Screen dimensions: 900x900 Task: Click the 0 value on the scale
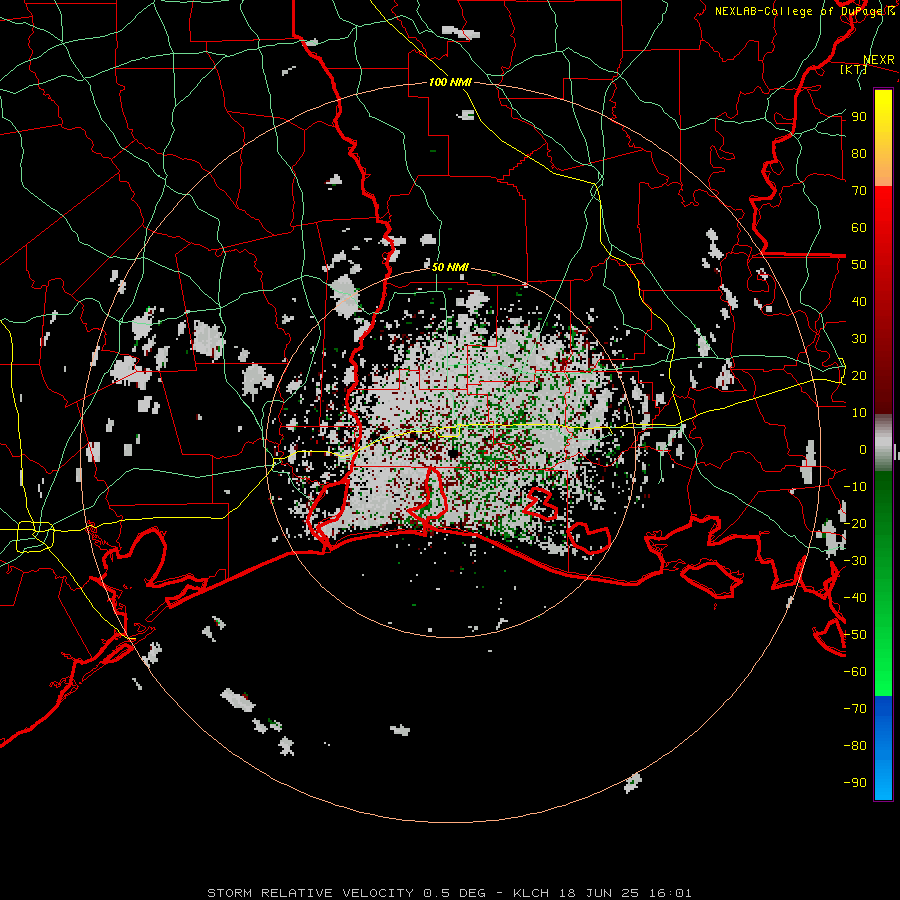point(863,449)
